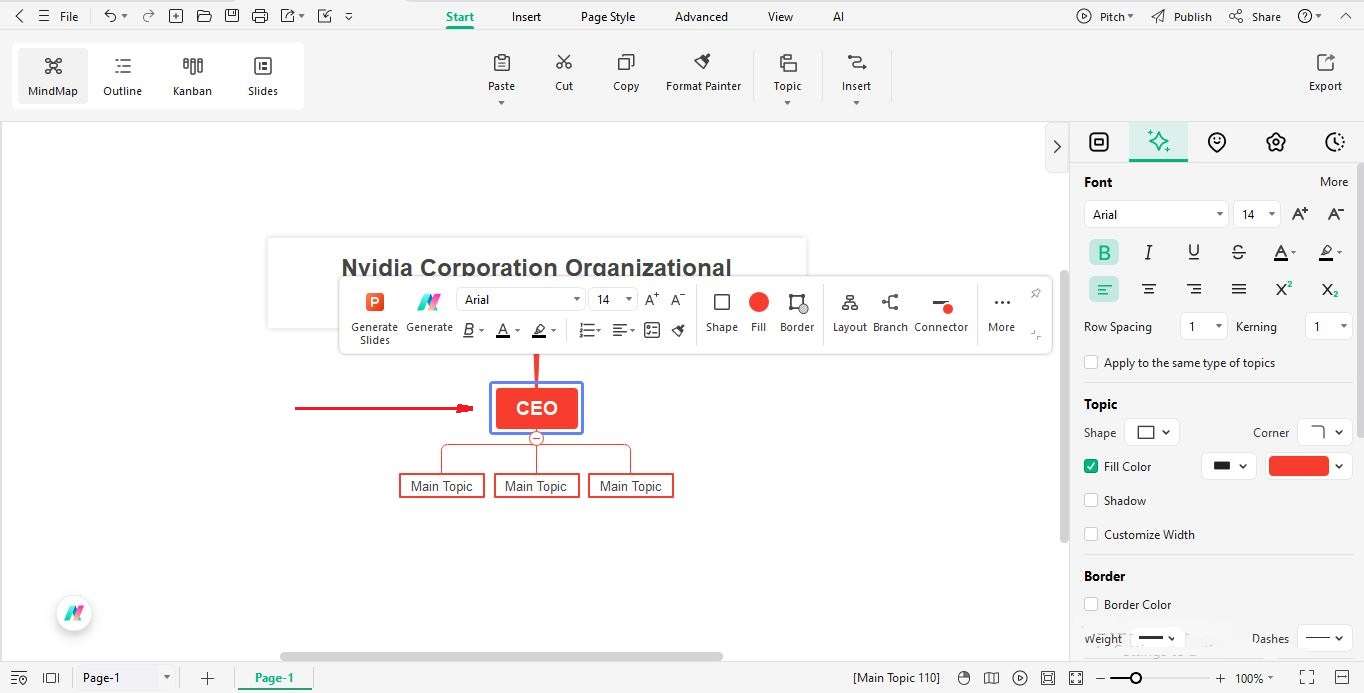Enable the Customize Width checkbox
The width and height of the screenshot is (1364, 693).
(x=1091, y=534)
